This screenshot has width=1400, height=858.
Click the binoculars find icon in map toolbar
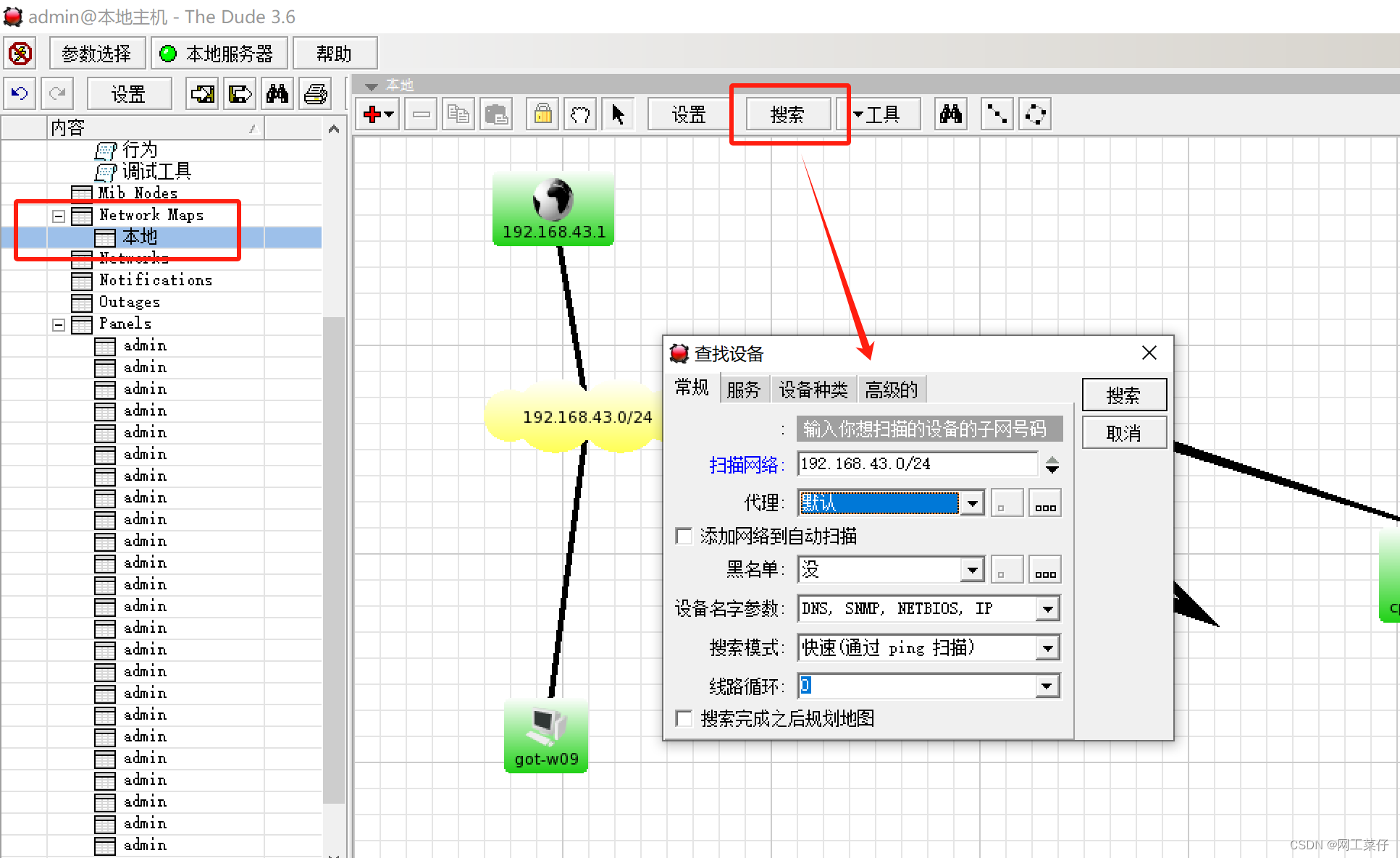coord(950,114)
